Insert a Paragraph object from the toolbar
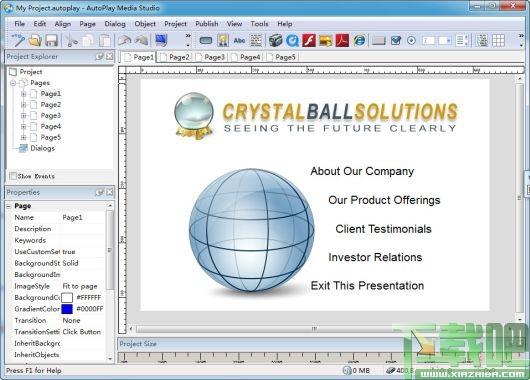This screenshot has height=380, width=530. coord(256,41)
